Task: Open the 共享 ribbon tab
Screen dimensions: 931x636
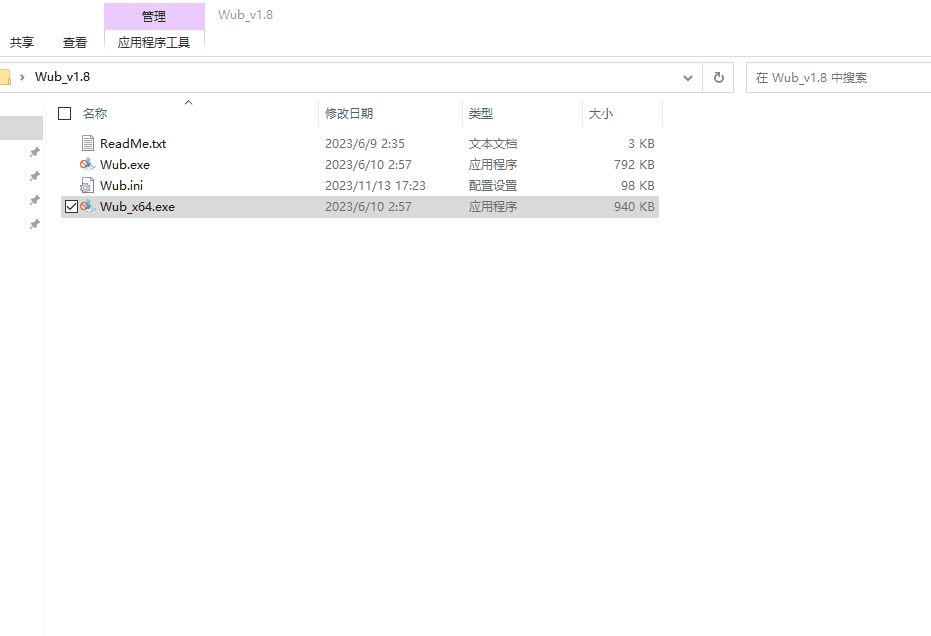Action: tap(22, 43)
